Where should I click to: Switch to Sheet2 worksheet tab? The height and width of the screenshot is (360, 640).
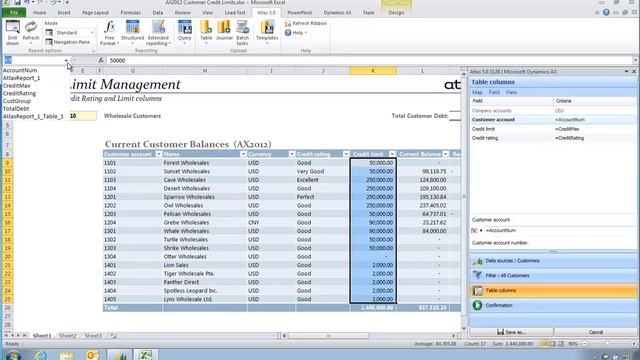click(x=67, y=336)
